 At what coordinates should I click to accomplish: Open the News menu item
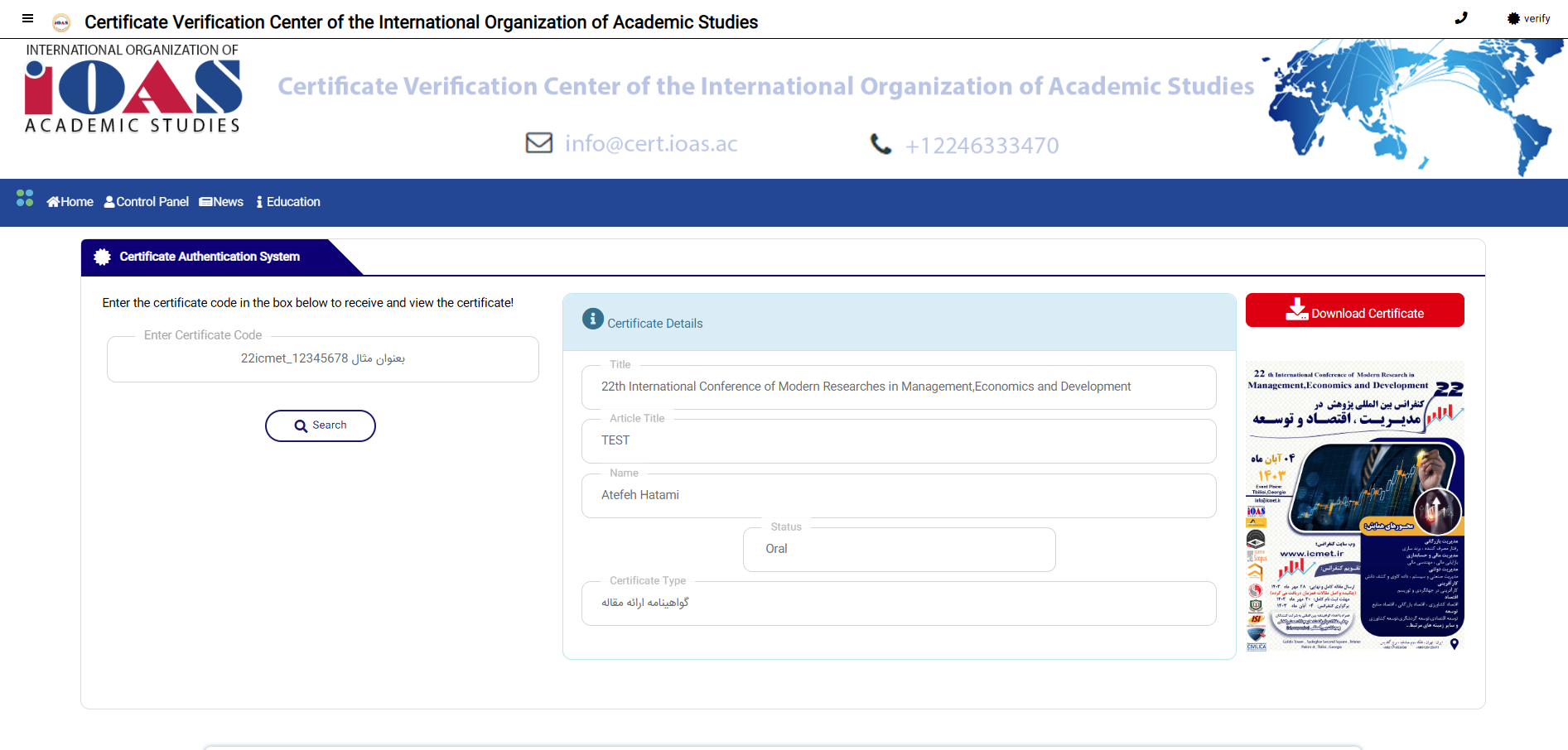(221, 202)
